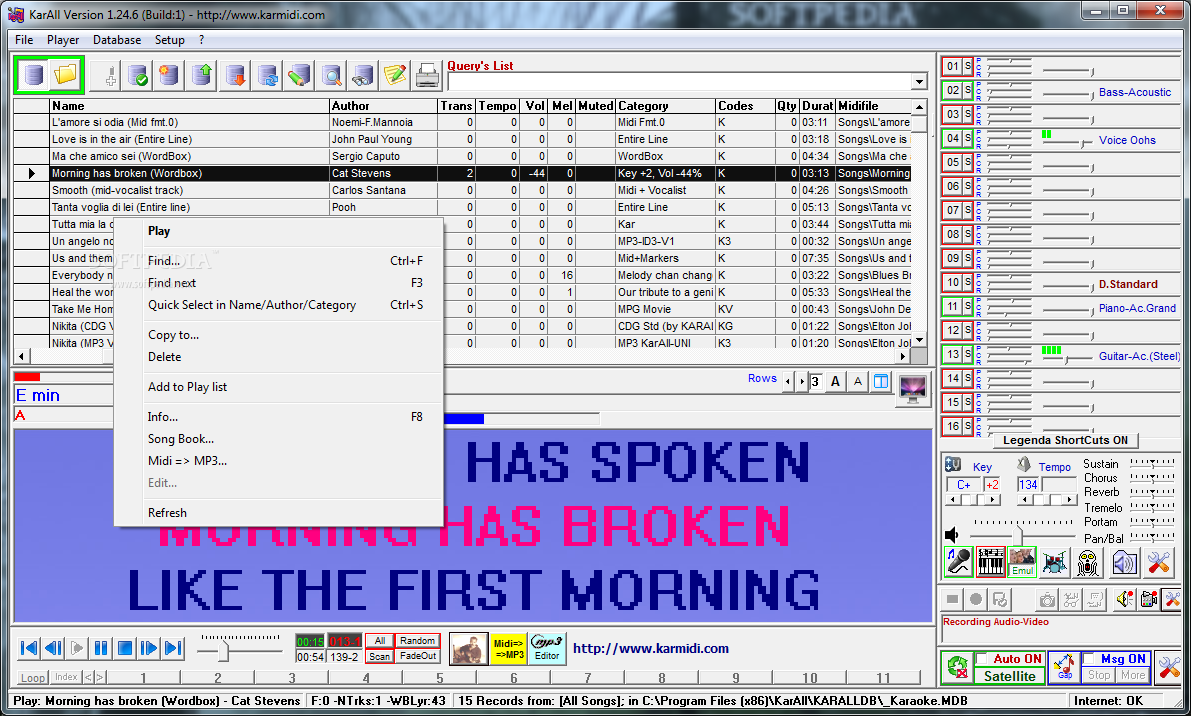Screen dimensions: 1191x716
Task: Click Rows decrease arrow
Action: coord(788,381)
